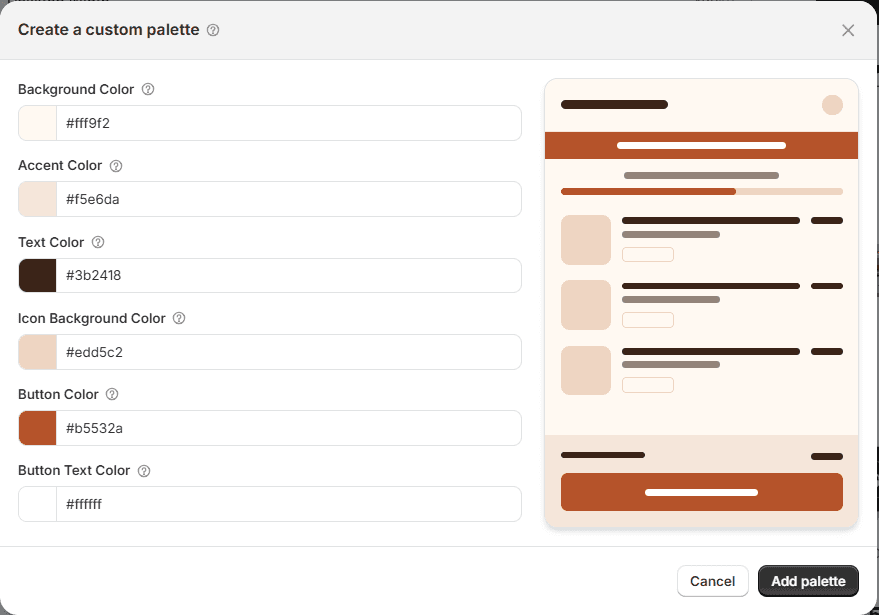Click the Icon Background Color label

(x=91, y=318)
